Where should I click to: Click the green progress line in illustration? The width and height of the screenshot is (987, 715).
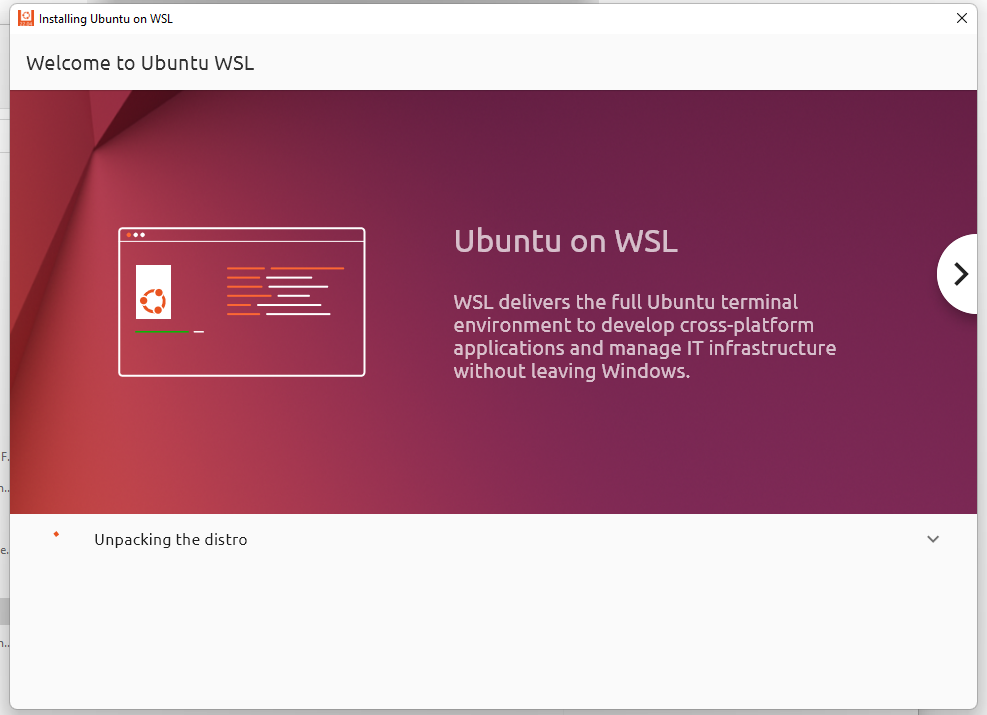pyautogui.click(x=161, y=332)
